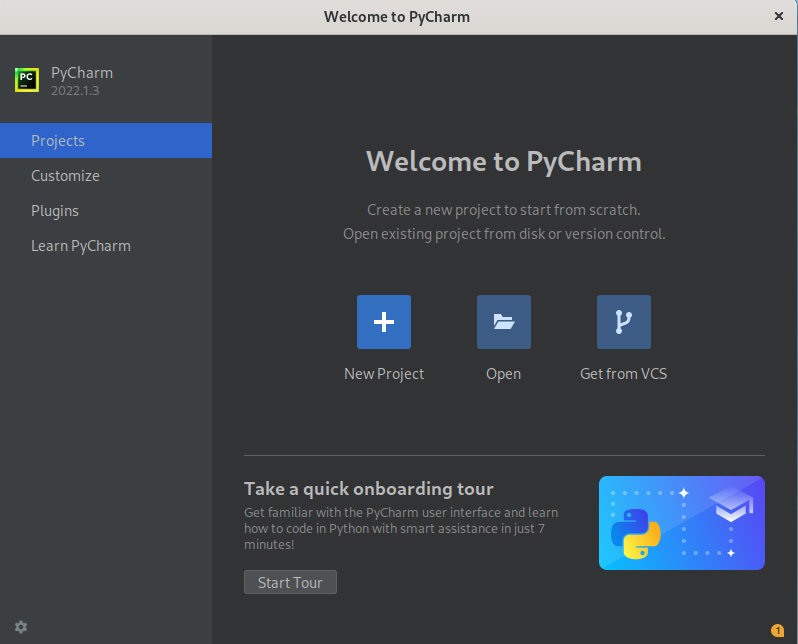Close the Welcome to PyCharm window
The image size is (798, 644).
(779, 16)
